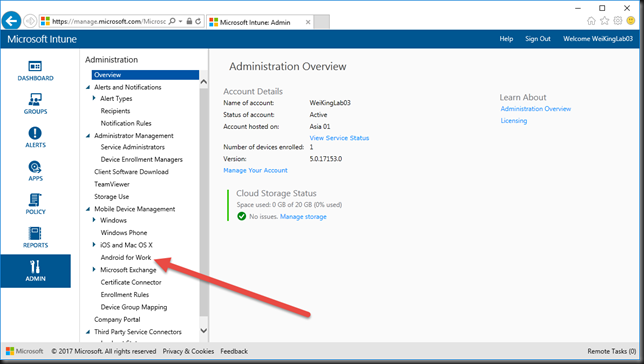
Task: Expand the Alert Types node
Action: point(94,98)
